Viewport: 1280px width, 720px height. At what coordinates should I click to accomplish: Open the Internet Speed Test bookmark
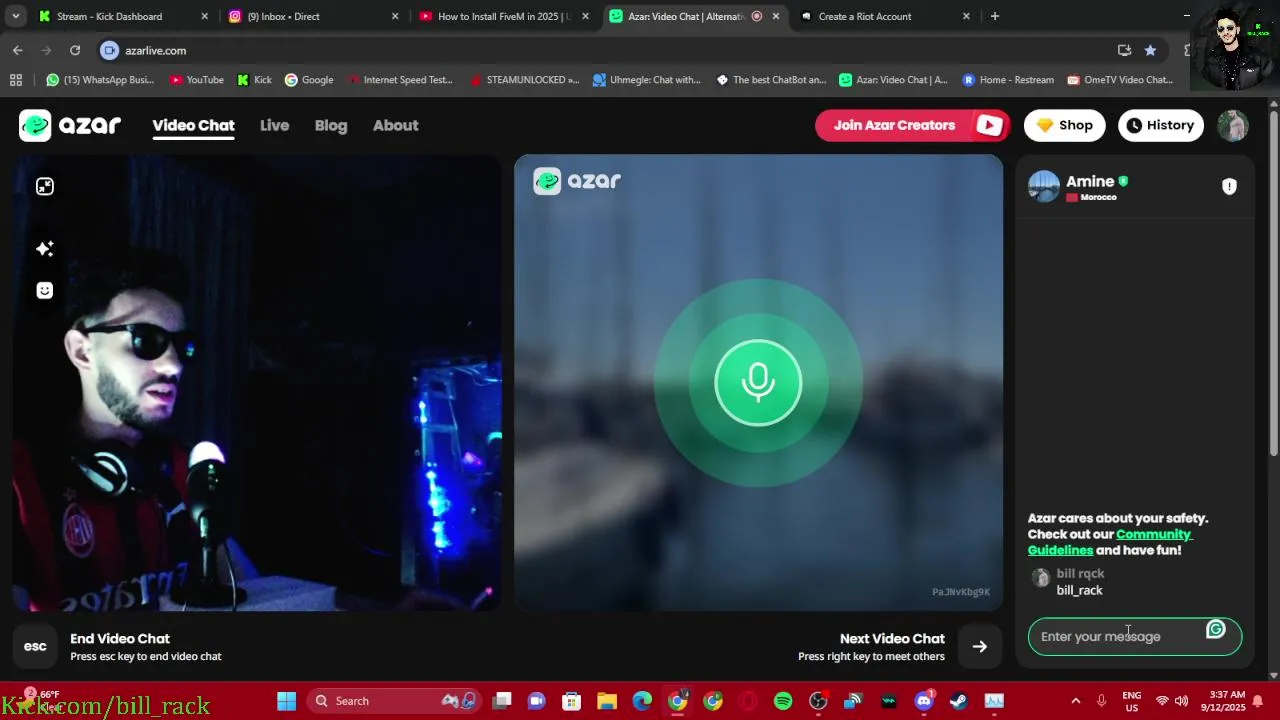pyautogui.click(x=400, y=80)
